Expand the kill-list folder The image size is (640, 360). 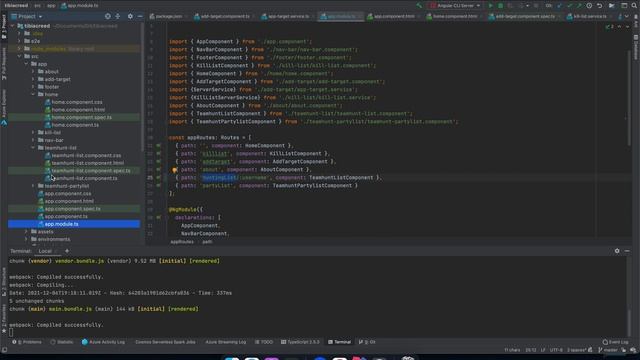pos(33,133)
